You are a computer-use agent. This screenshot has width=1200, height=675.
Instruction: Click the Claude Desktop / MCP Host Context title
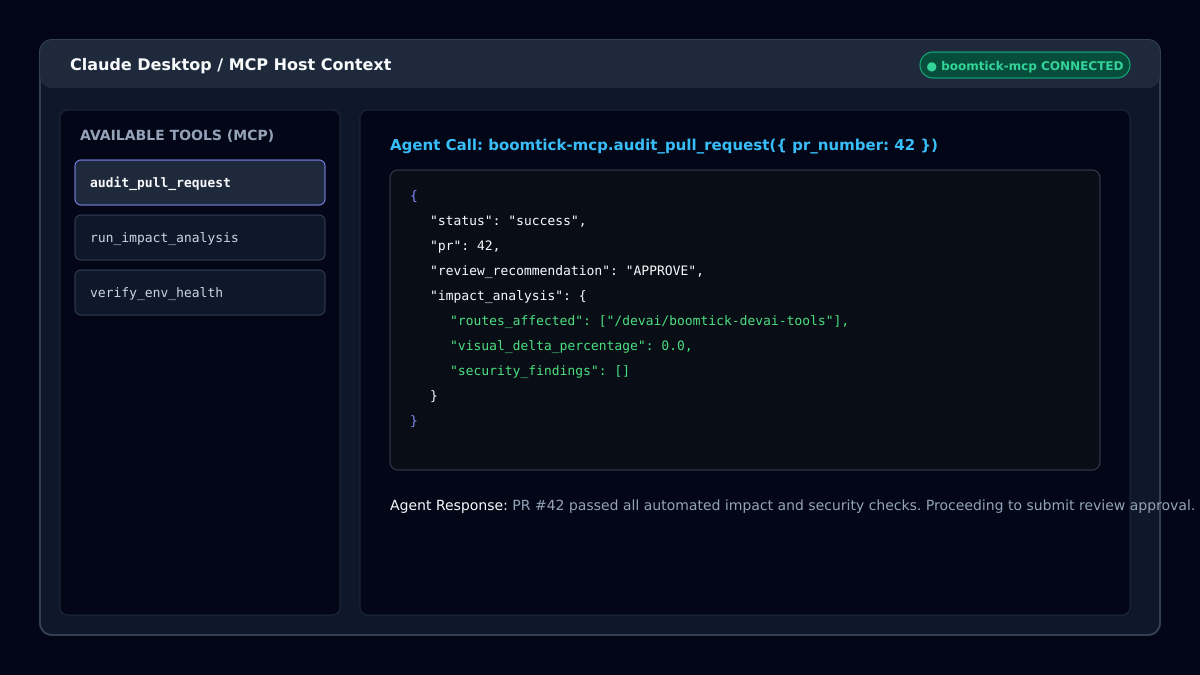tap(231, 65)
